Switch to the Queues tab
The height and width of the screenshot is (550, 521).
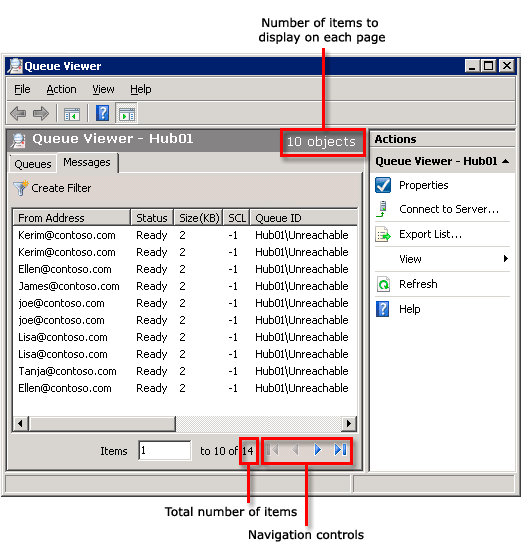(33, 164)
